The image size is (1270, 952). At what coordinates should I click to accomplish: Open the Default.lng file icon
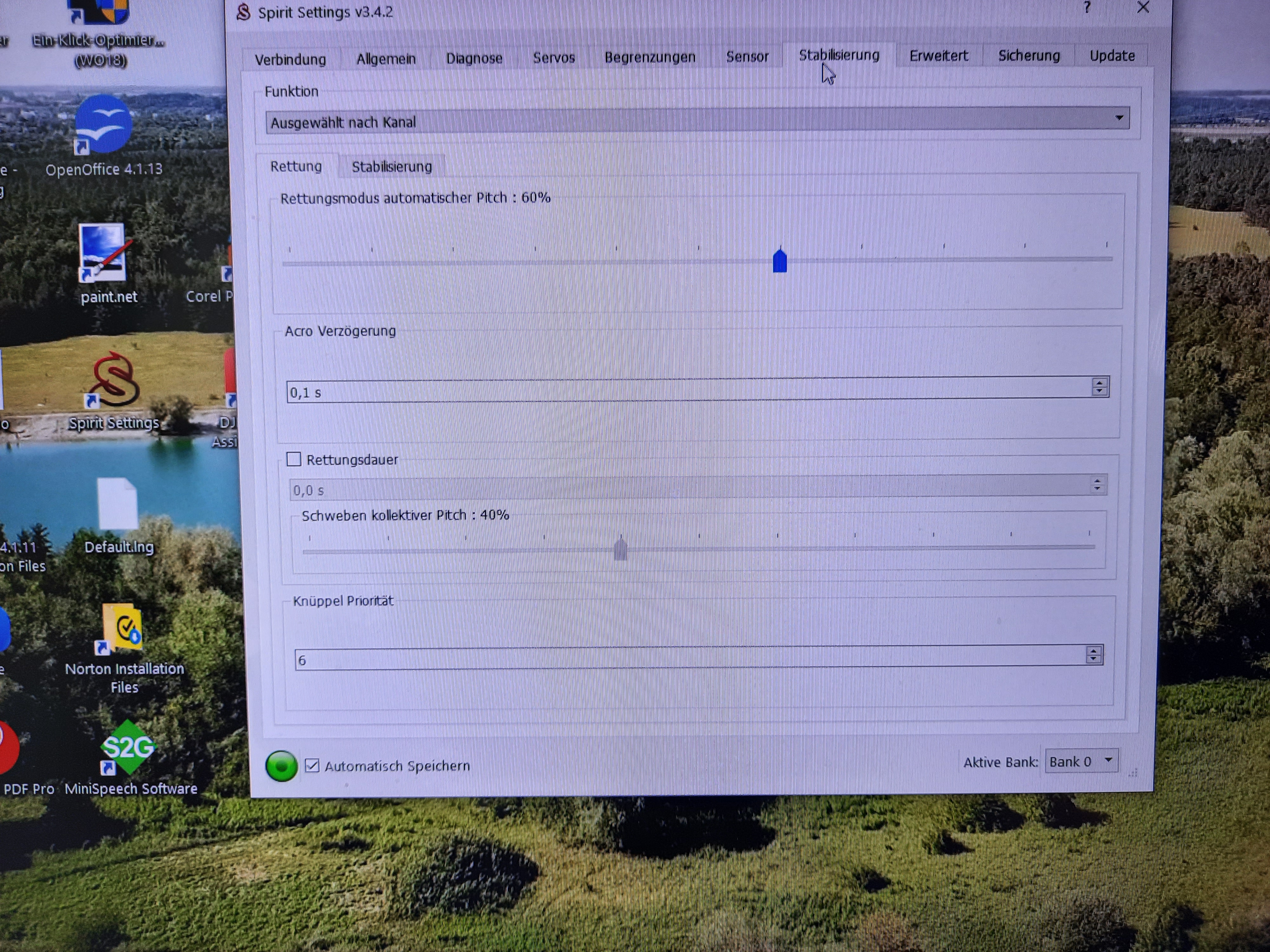coord(118,504)
